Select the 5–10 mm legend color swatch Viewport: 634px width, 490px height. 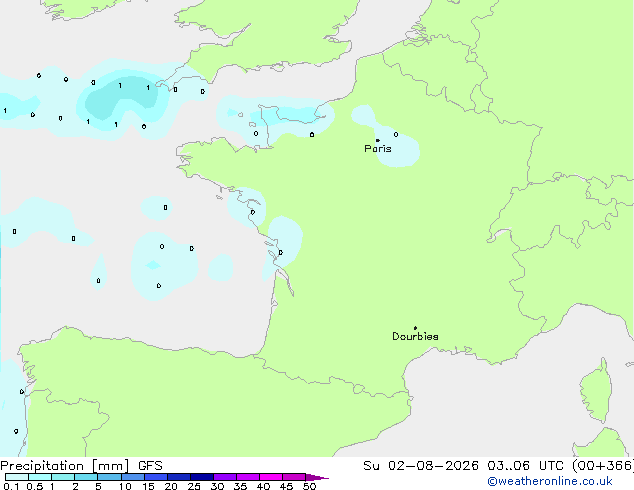pos(109,477)
